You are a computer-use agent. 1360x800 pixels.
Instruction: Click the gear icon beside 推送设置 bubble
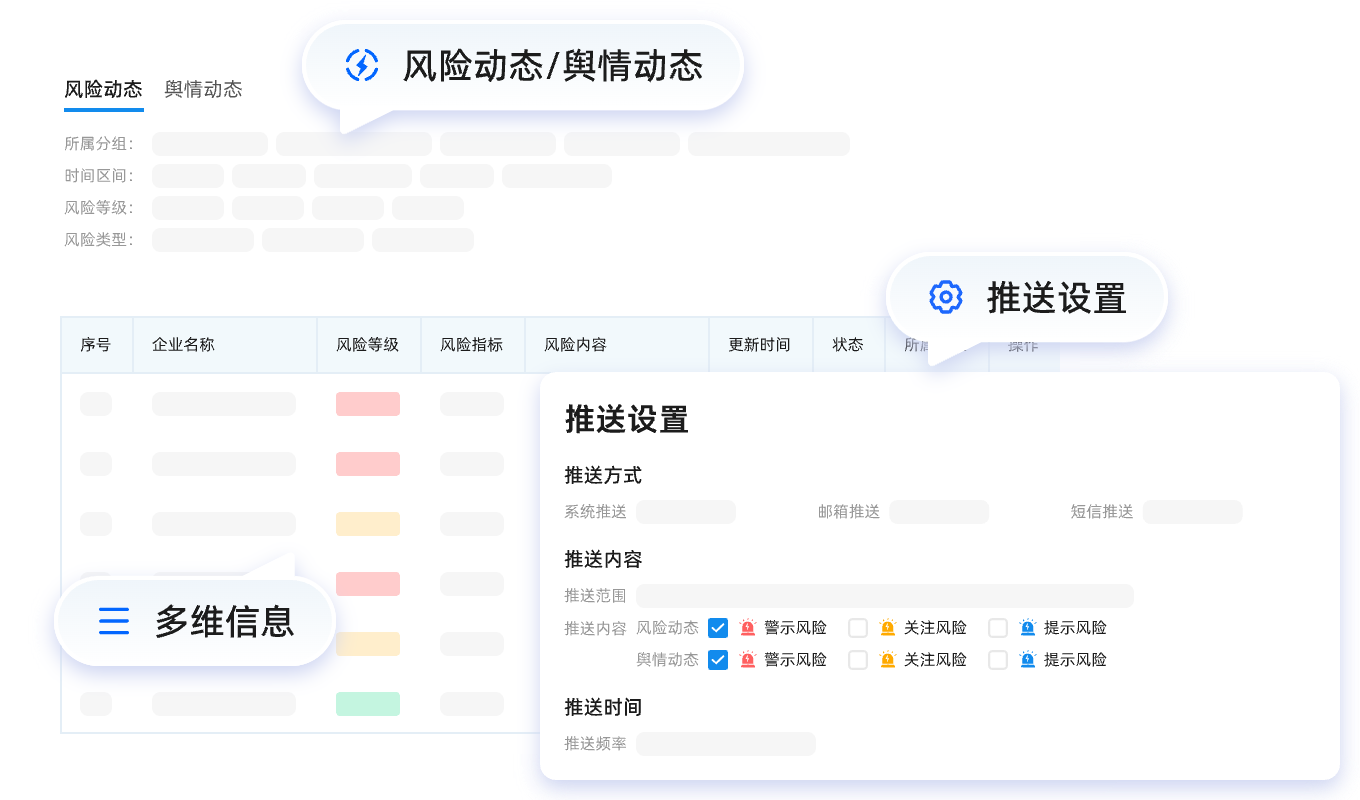(945, 297)
